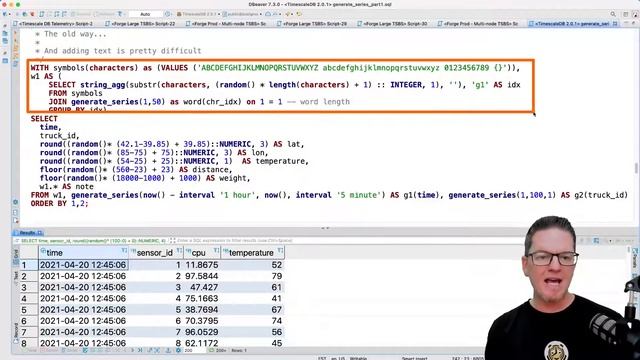Image resolution: width=640 pixels, height=360 pixels.
Task: Open the Results 1 tab
Action: (x=28, y=233)
